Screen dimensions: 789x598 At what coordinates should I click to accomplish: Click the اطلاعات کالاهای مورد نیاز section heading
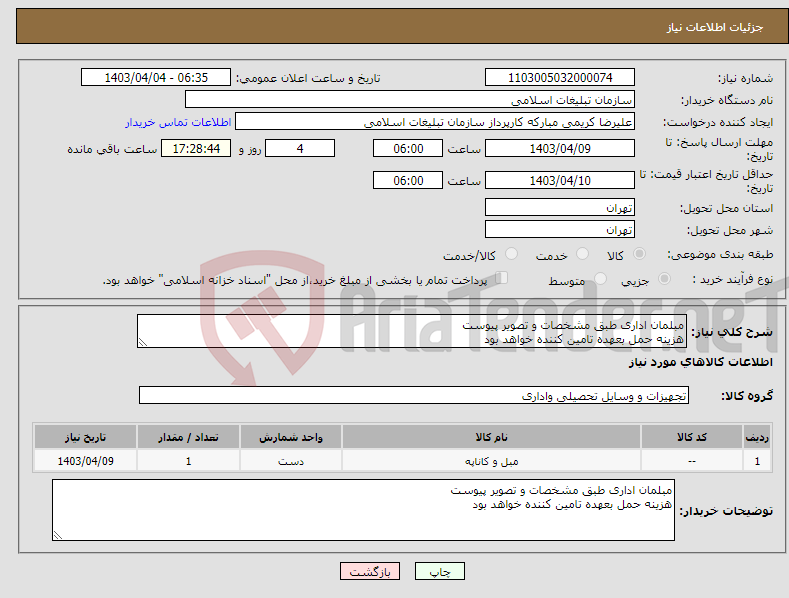coord(700,362)
